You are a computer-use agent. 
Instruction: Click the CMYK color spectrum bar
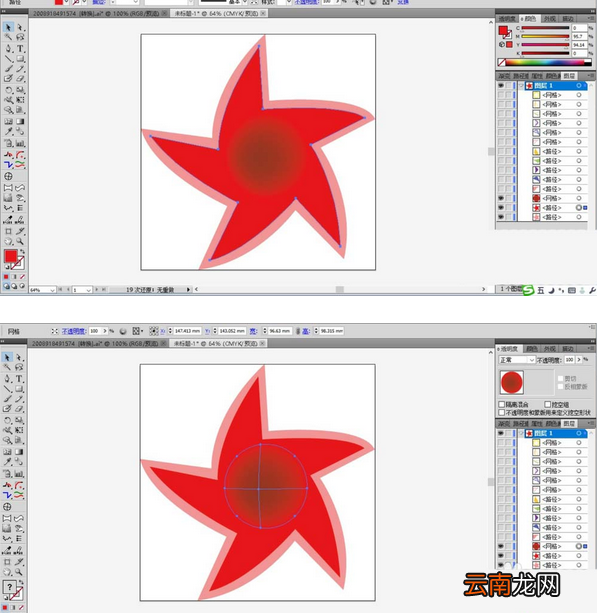pos(544,62)
